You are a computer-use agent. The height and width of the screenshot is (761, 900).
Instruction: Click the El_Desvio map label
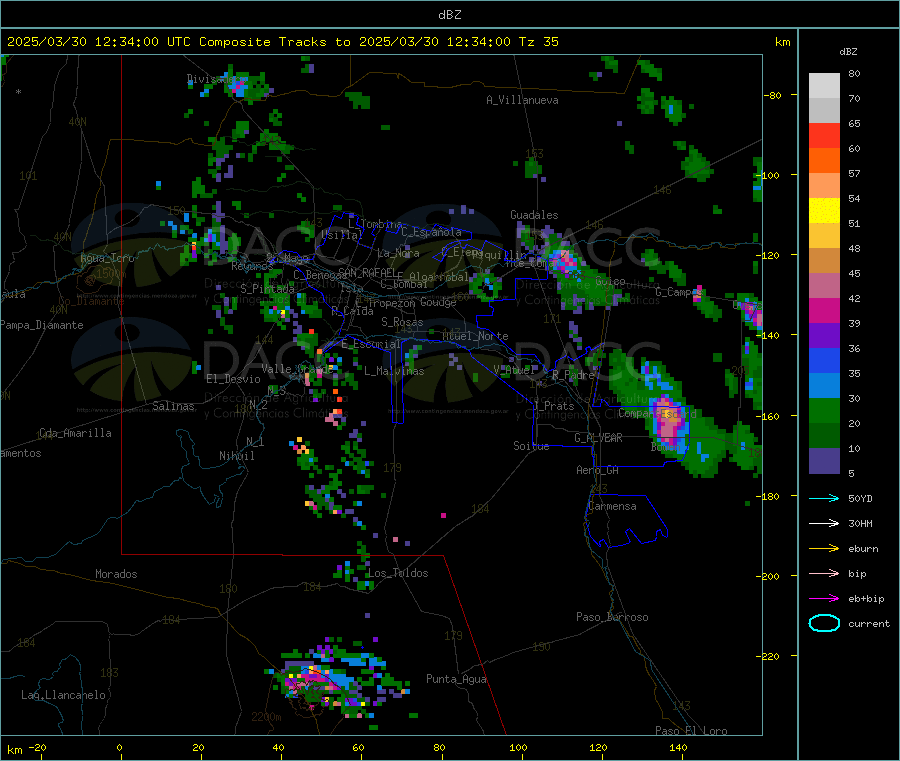233,379
